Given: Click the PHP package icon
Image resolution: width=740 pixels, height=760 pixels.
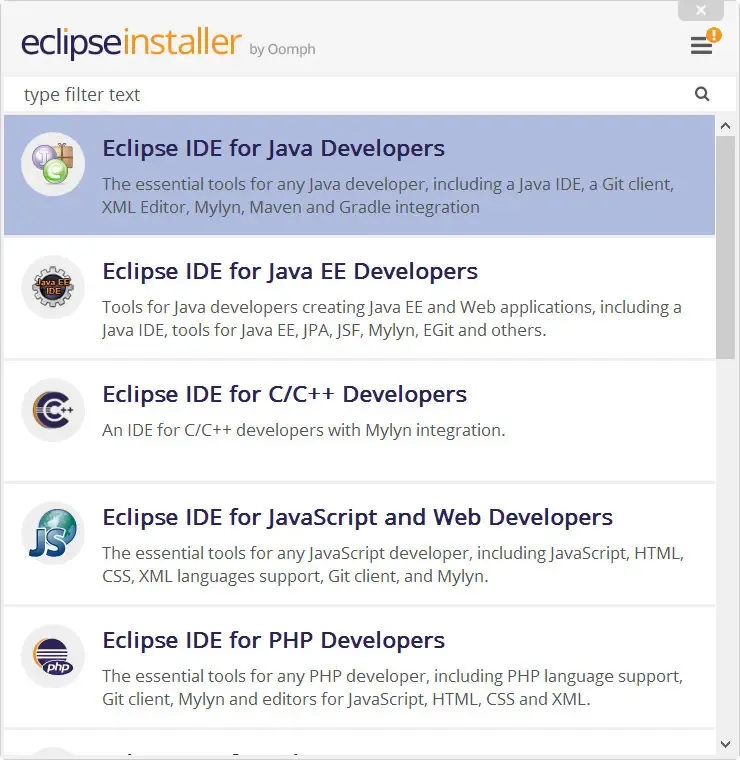Looking at the screenshot, I should 53,656.
